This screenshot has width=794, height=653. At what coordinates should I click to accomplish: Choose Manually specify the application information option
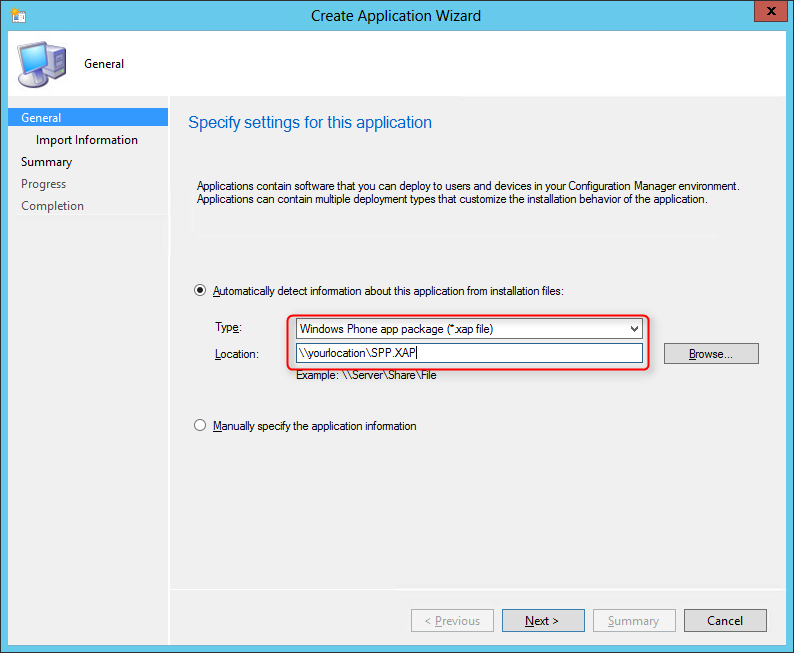pyautogui.click(x=200, y=425)
